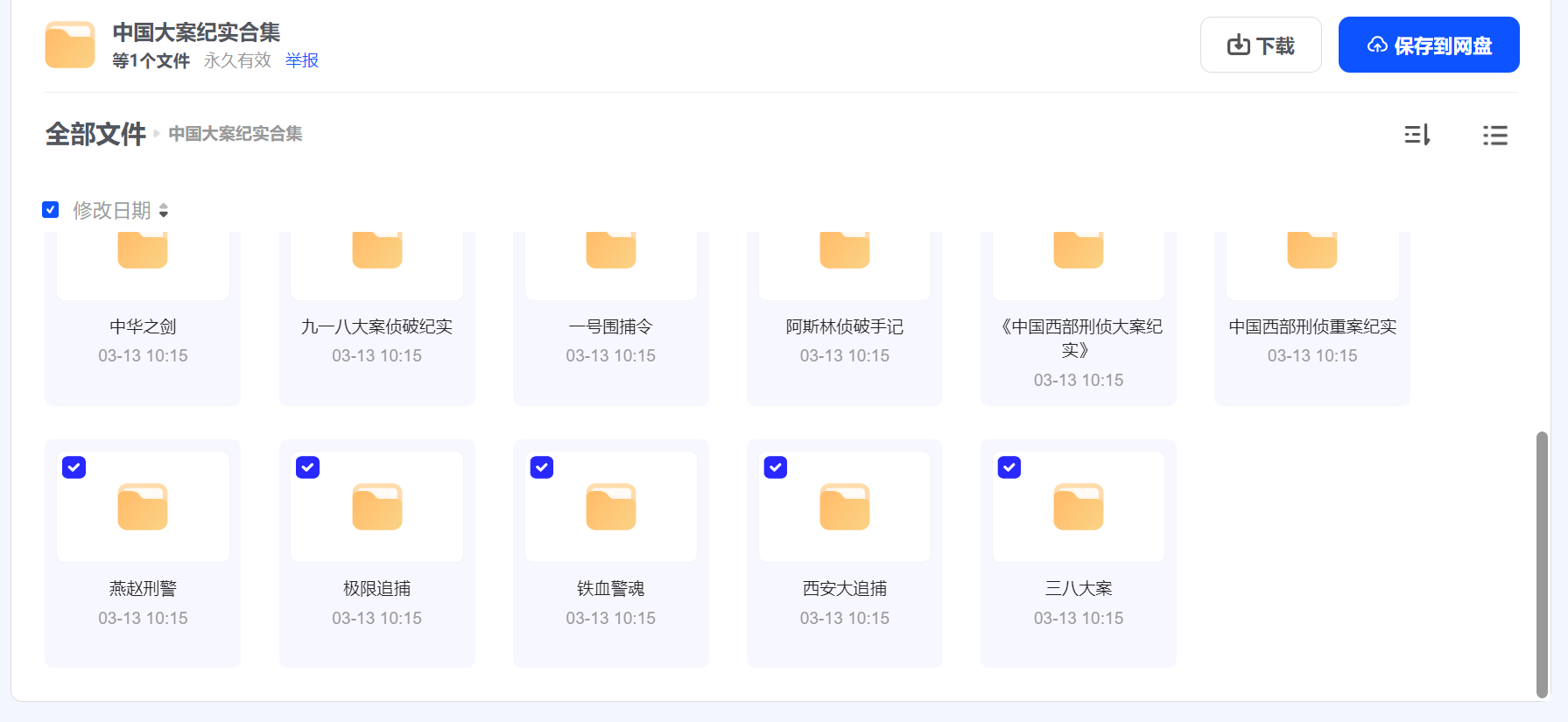Viewport: 1568px width, 722px height.
Task: Toggle the 三八大案 folder checkbox
Action: (1009, 467)
